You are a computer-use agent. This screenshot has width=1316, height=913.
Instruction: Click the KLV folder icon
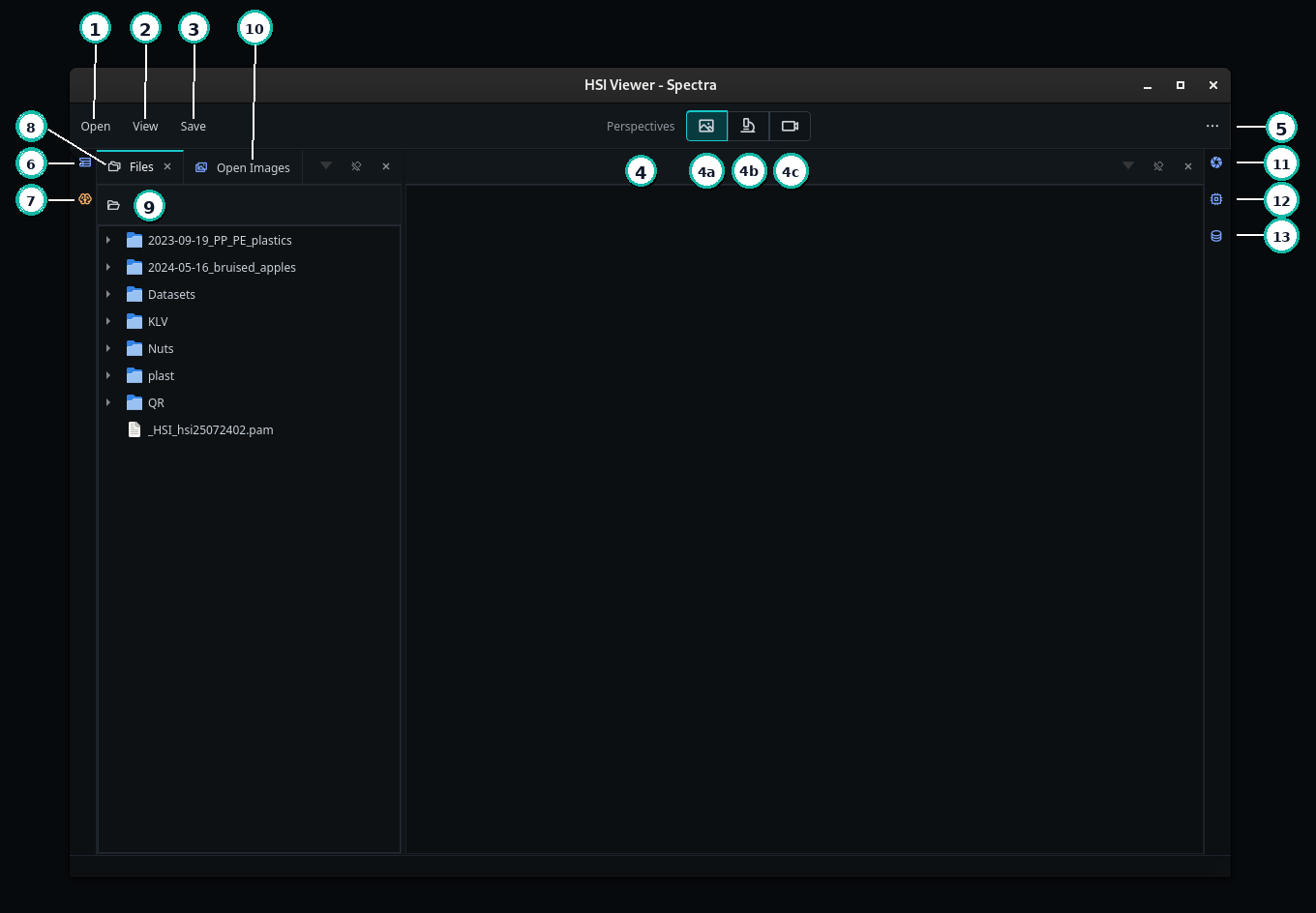(x=135, y=321)
